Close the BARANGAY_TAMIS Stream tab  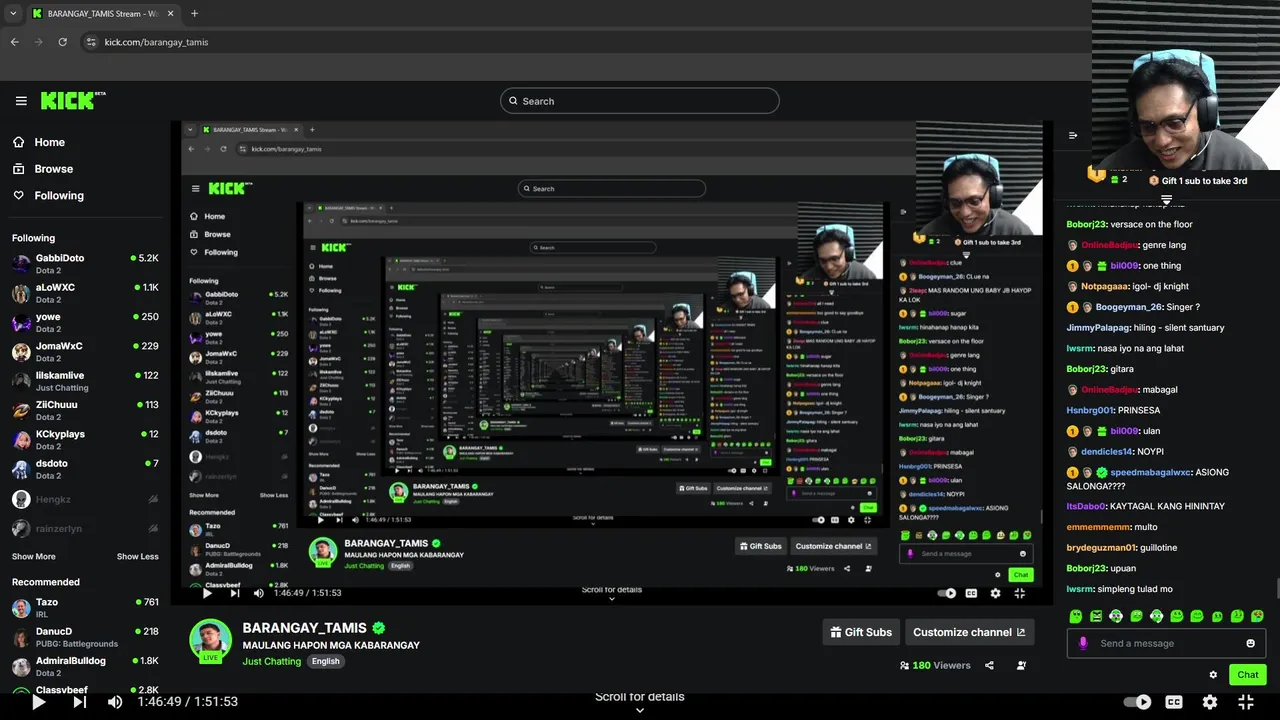click(170, 13)
